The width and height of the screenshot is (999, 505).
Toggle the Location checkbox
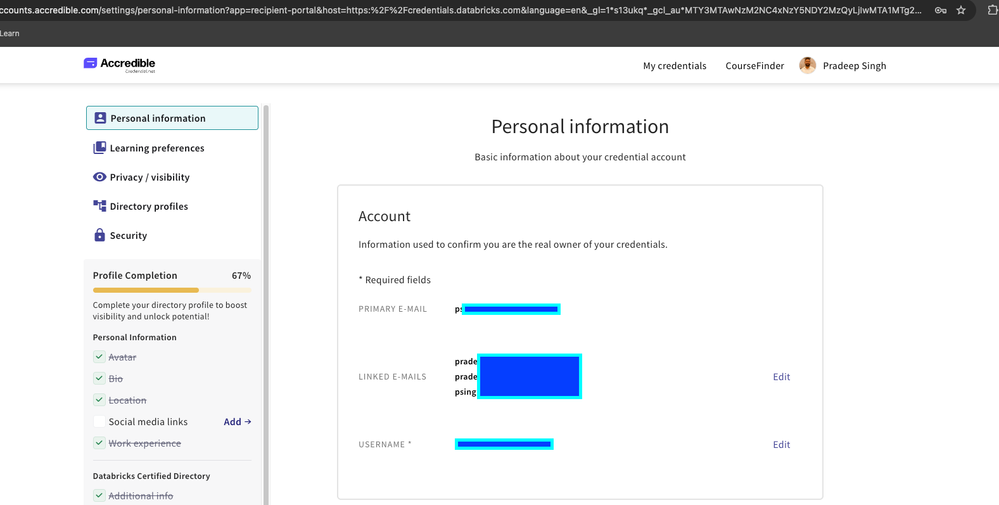[99, 400]
